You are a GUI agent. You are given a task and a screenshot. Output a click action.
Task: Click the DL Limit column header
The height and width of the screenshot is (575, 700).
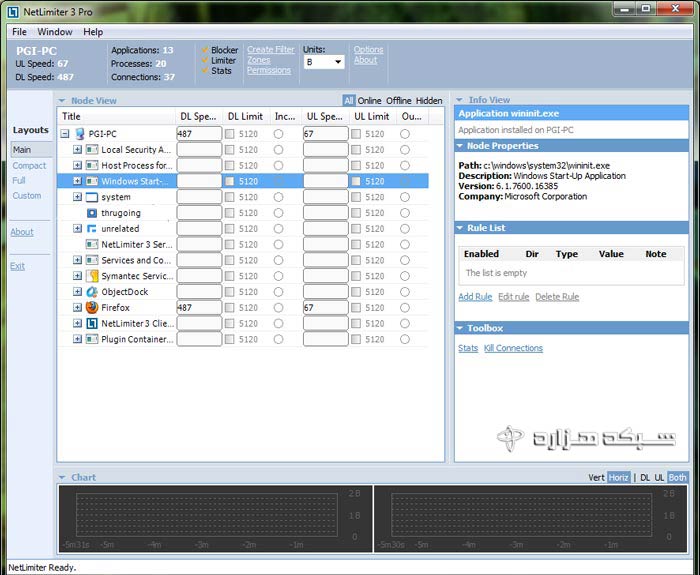246,117
